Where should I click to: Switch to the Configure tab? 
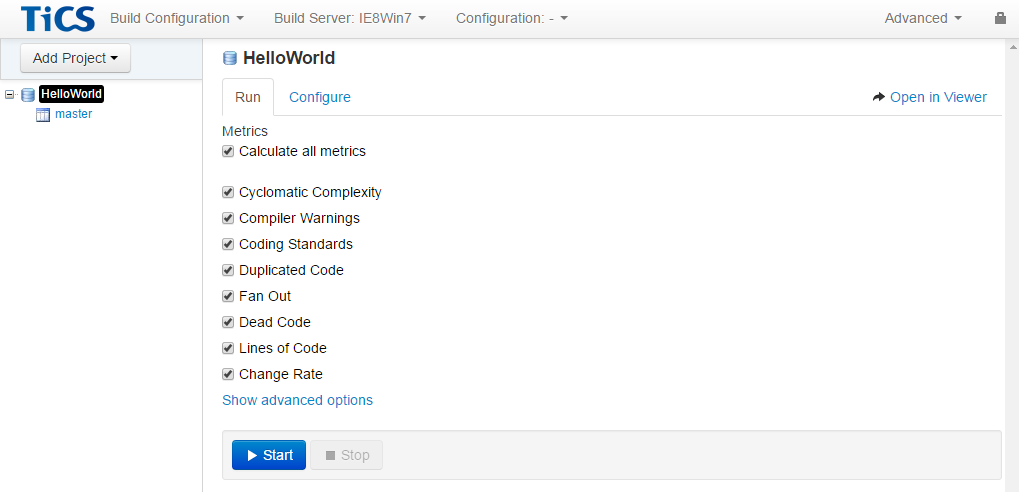coord(320,97)
